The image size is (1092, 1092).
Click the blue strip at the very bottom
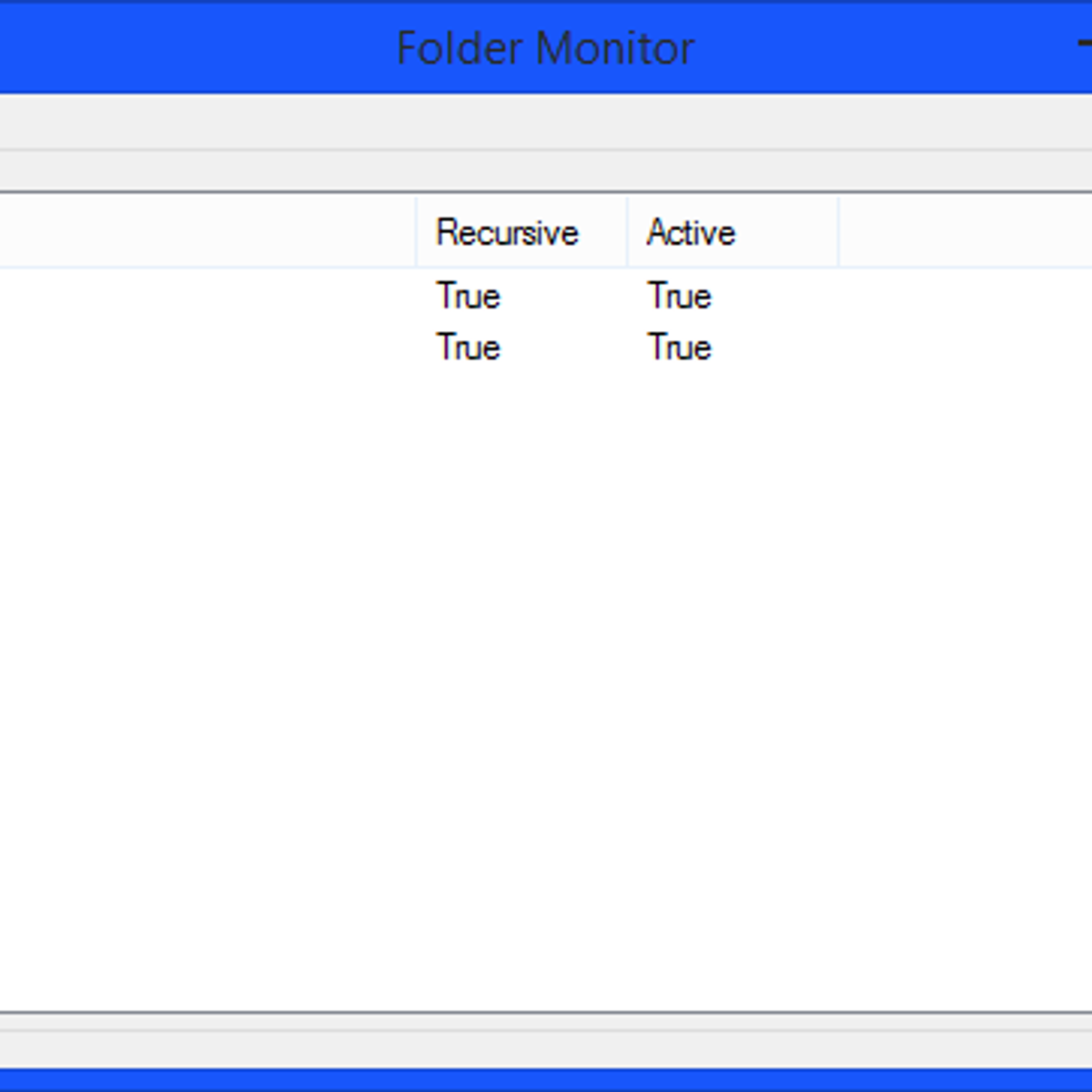click(x=546, y=1083)
